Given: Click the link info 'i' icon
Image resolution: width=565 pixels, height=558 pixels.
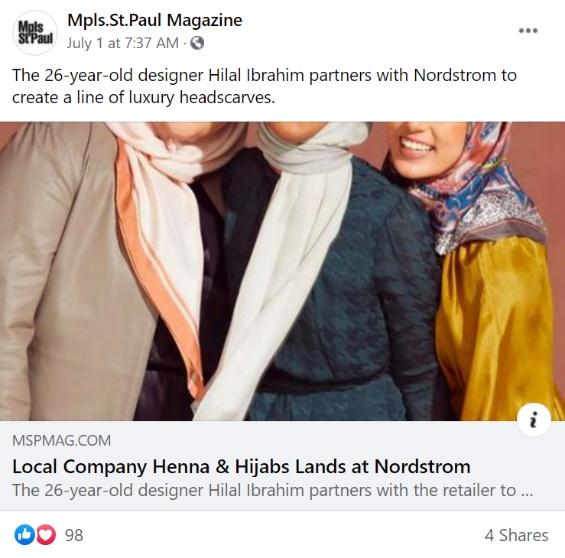Looking at the screenshot, I should click(x=534, y=420).
